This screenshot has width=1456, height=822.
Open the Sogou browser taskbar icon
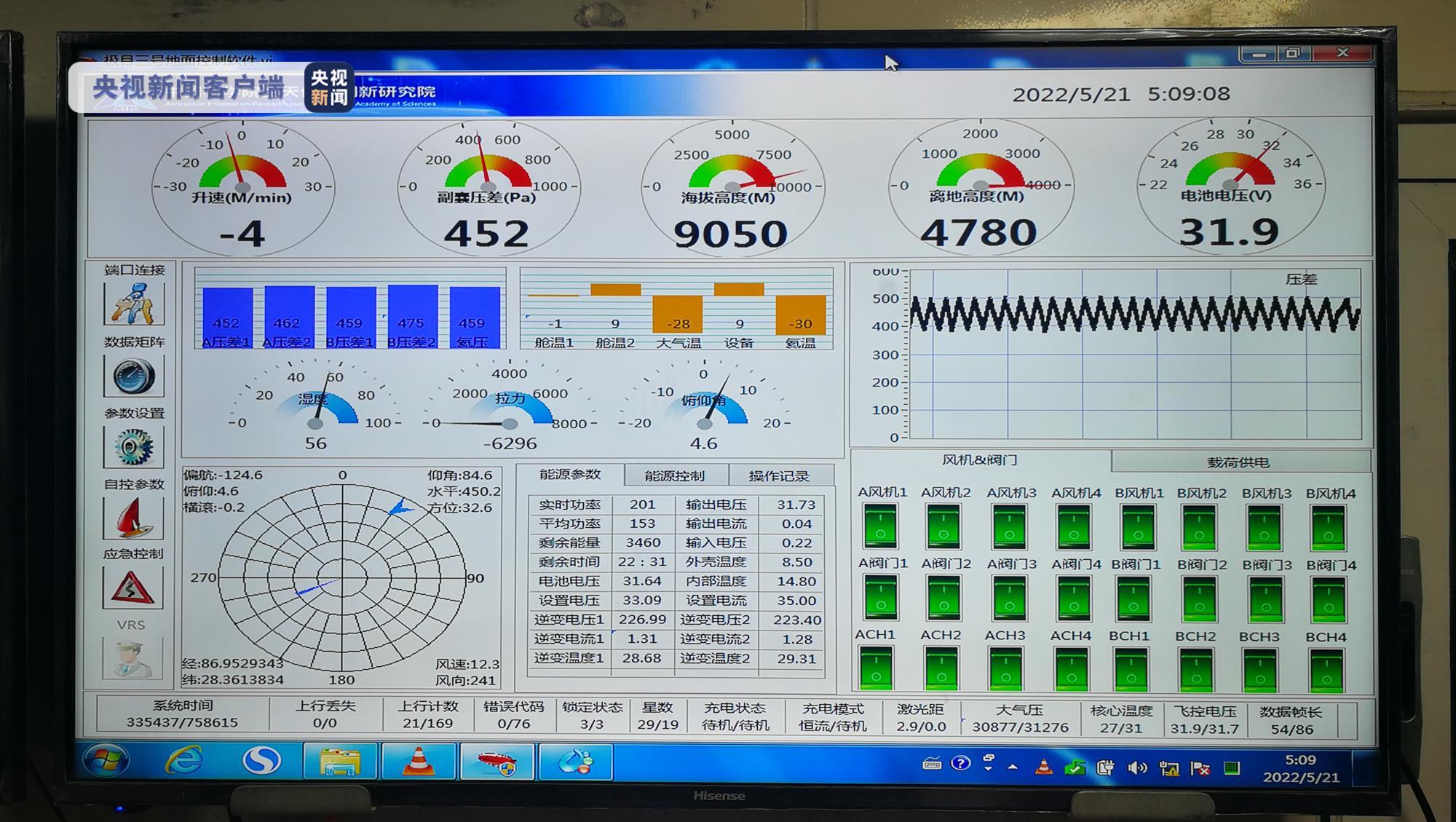(x=261, y=761)
